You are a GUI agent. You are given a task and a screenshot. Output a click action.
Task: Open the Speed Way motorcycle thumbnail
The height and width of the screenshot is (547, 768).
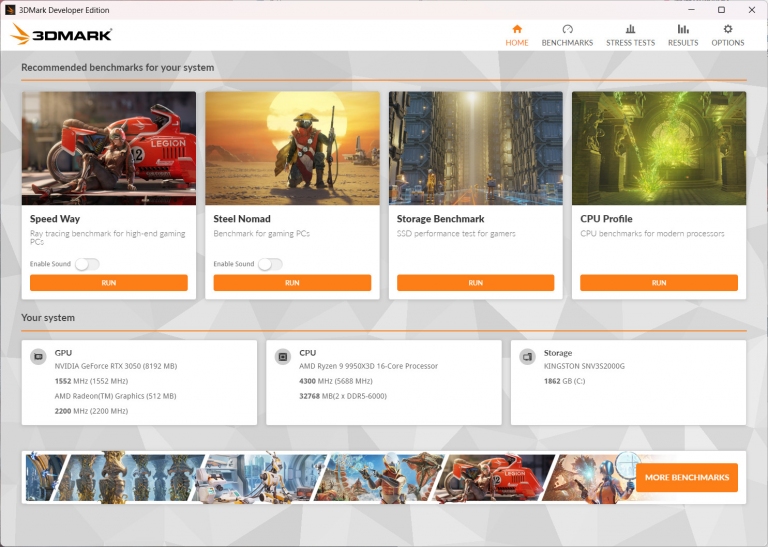pos(109,148)
